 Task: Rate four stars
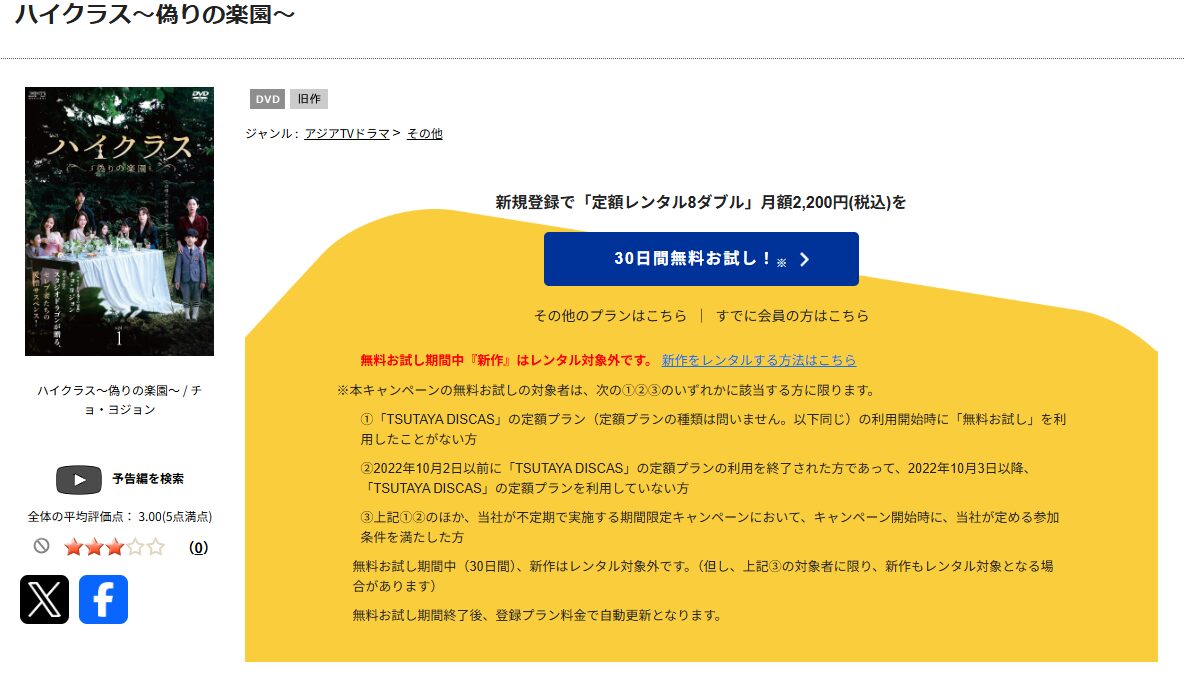pos(134,547)
